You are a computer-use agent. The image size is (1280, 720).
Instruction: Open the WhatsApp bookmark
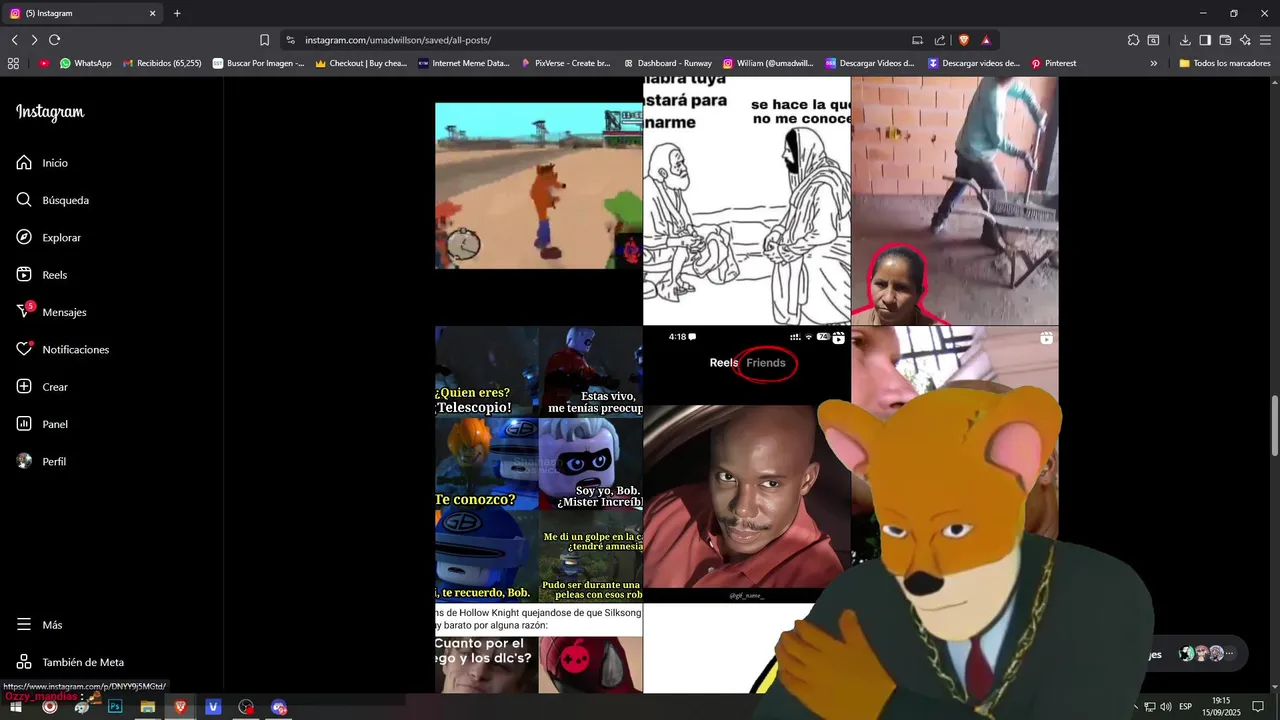click(x=85, y=63)
